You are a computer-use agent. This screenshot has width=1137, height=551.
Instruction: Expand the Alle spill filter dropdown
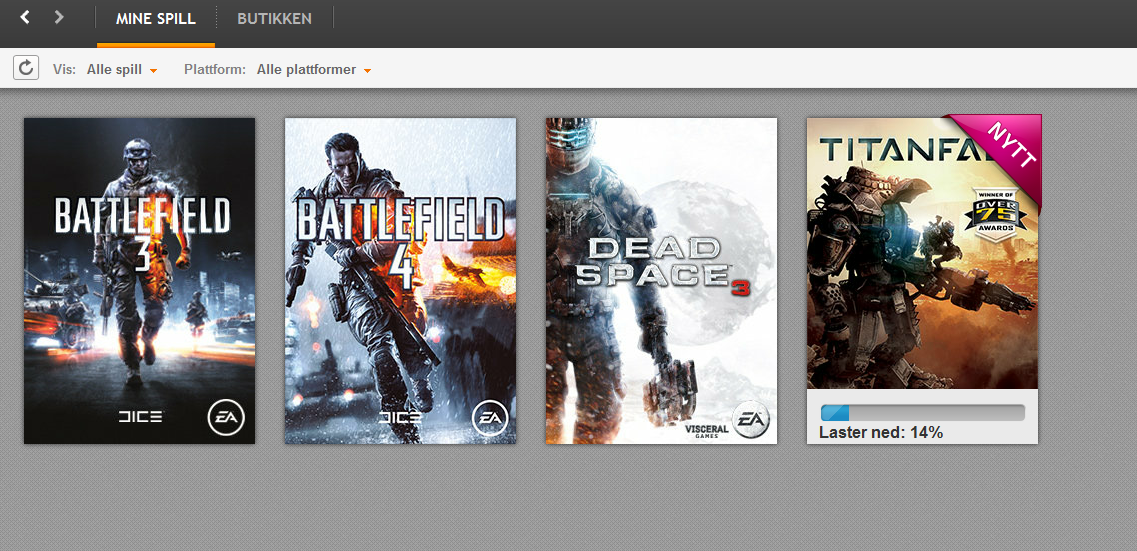(x=122, y=70)
